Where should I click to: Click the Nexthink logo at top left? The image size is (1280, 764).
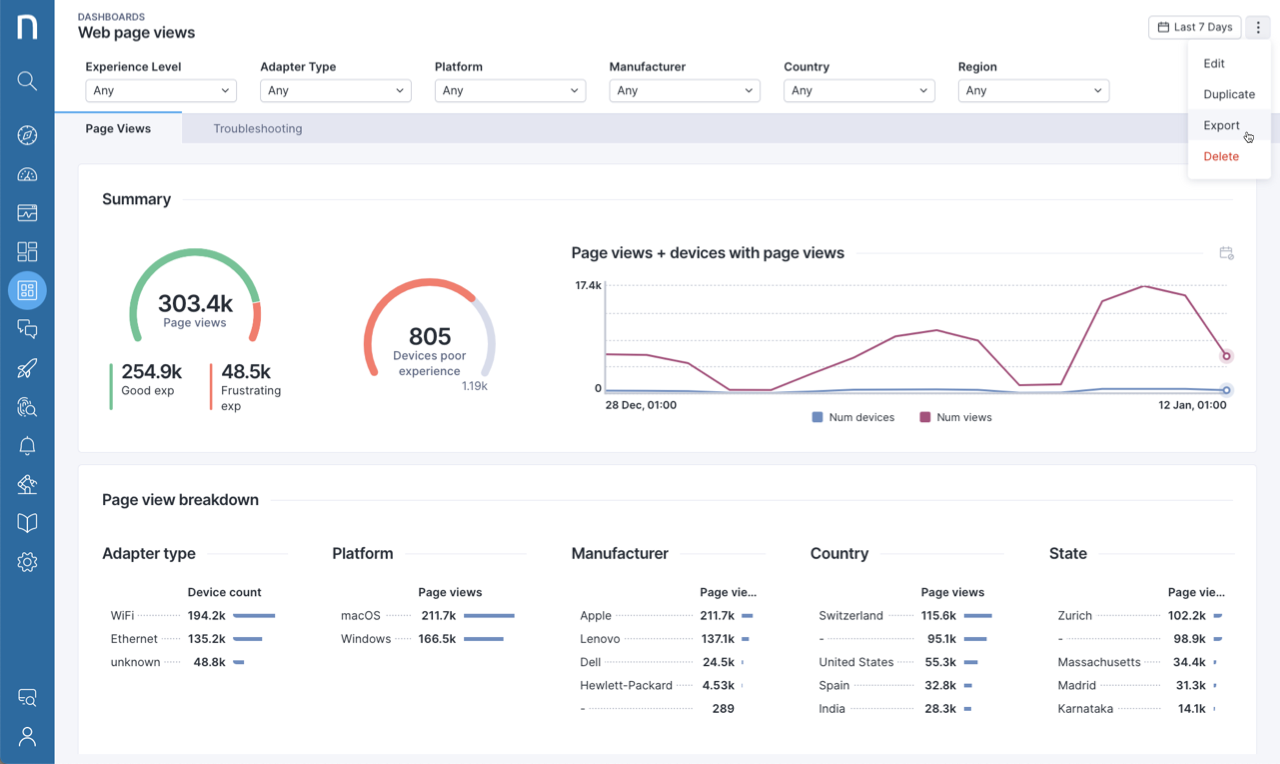27,27
